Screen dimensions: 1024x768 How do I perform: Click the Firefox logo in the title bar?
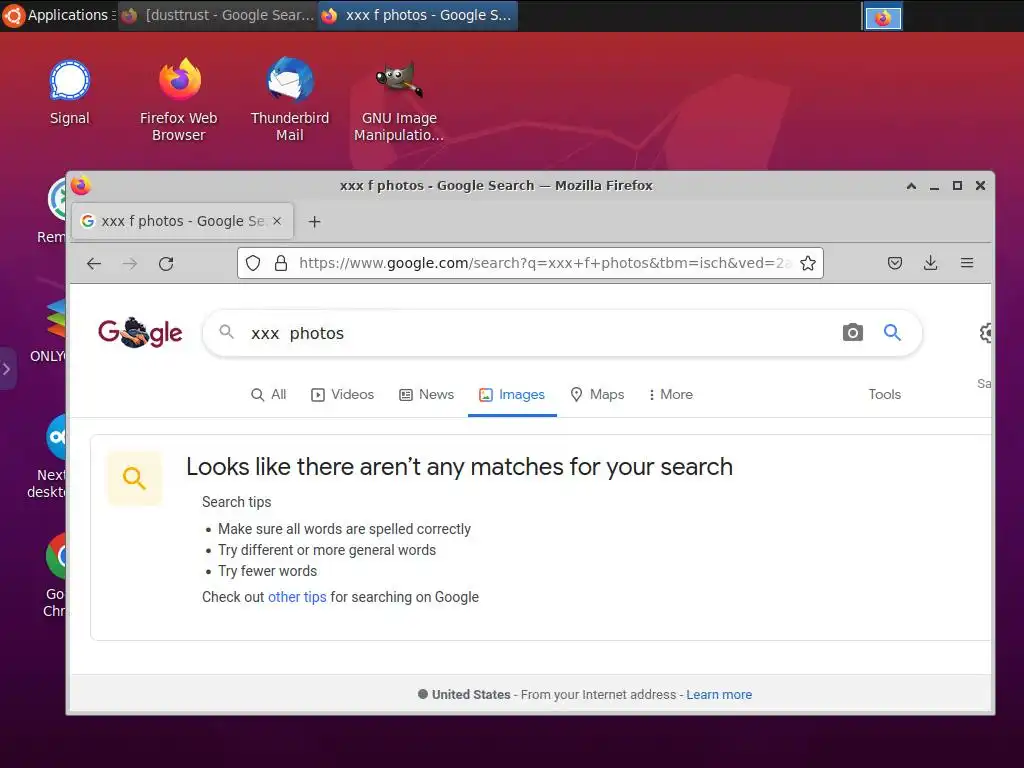point(81,186)
